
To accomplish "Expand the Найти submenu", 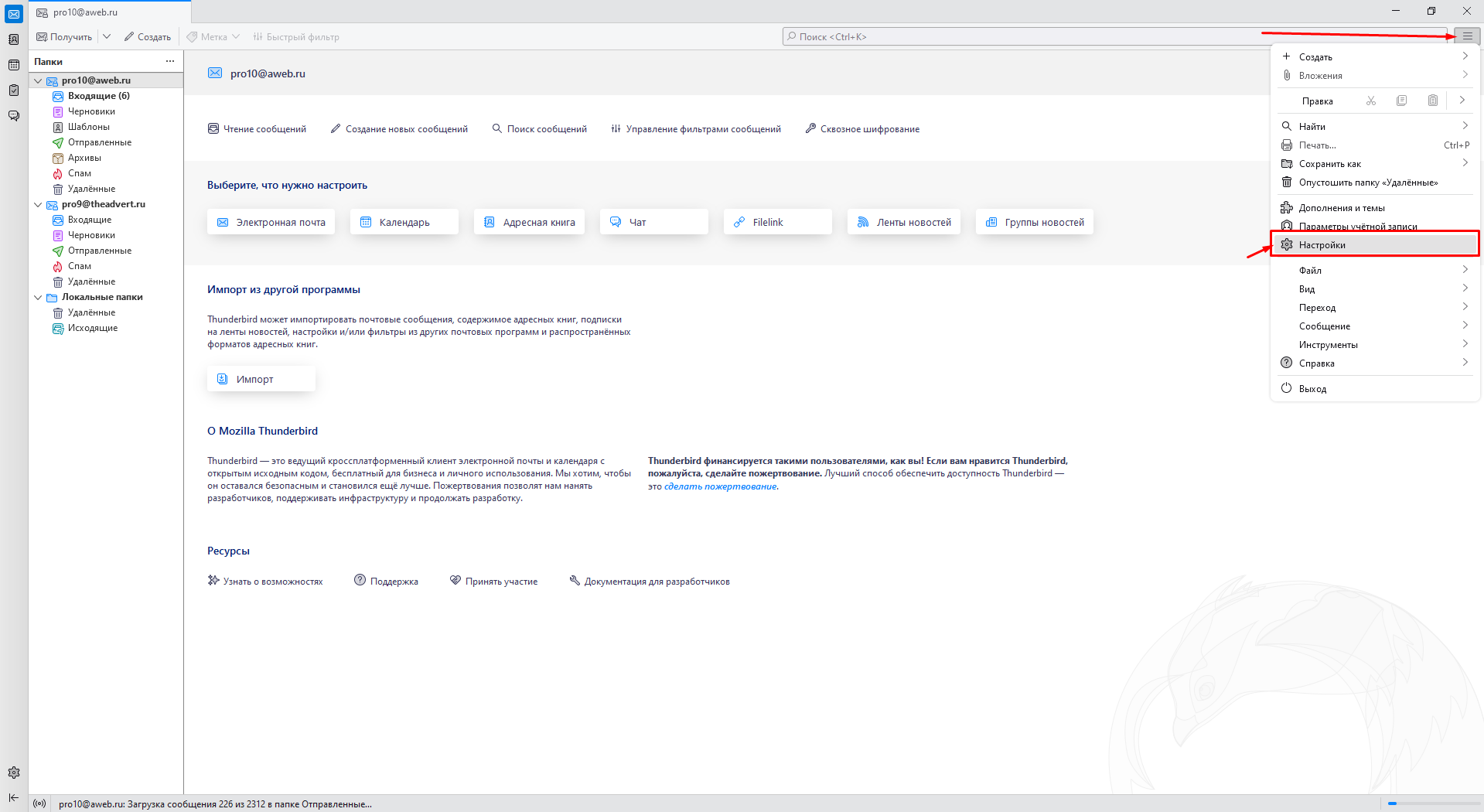I will coord(1375,127).
